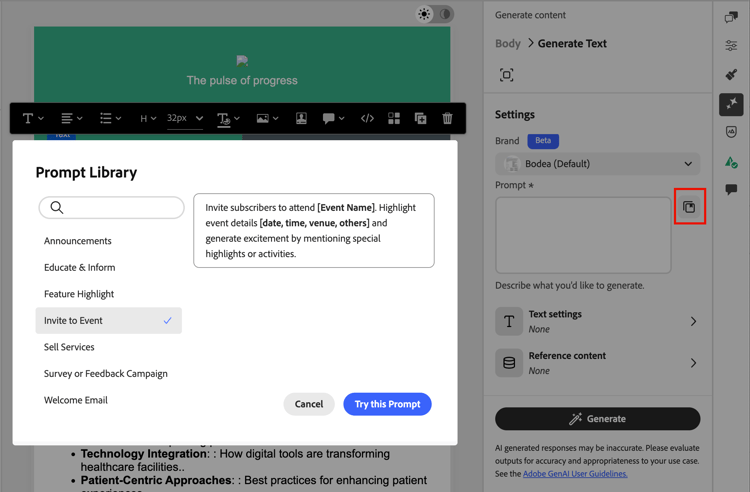Click the Reference content database icon
Viewport: 750px width, 492px height.
509,363
